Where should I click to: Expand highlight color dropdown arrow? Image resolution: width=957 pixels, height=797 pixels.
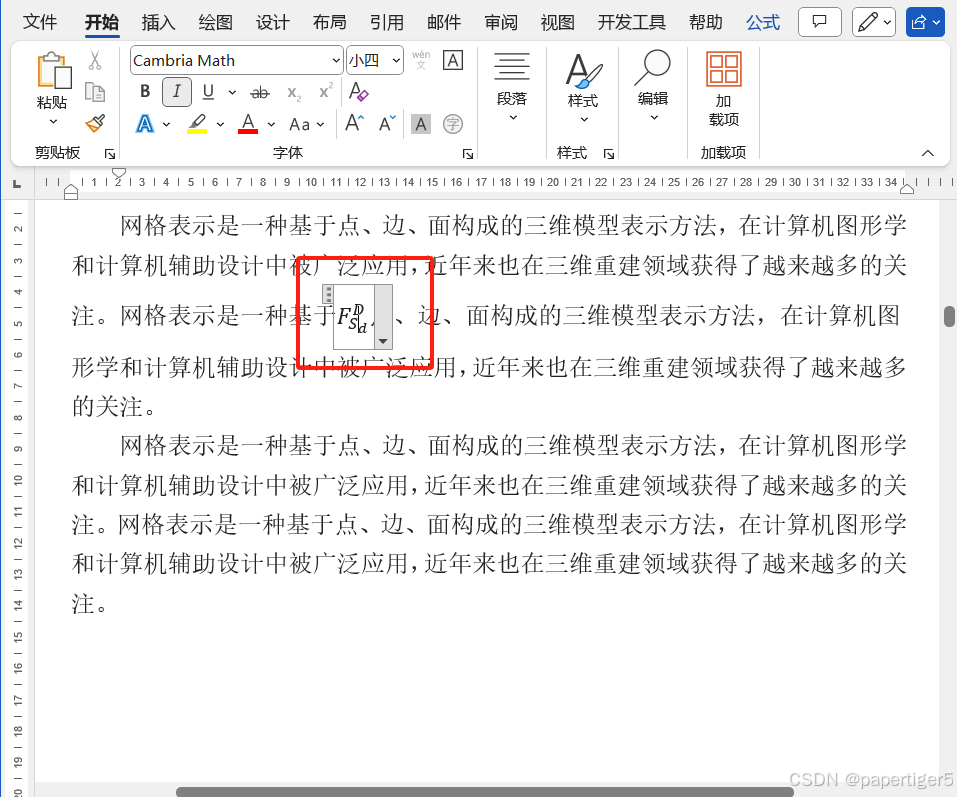tap(220, 124)
